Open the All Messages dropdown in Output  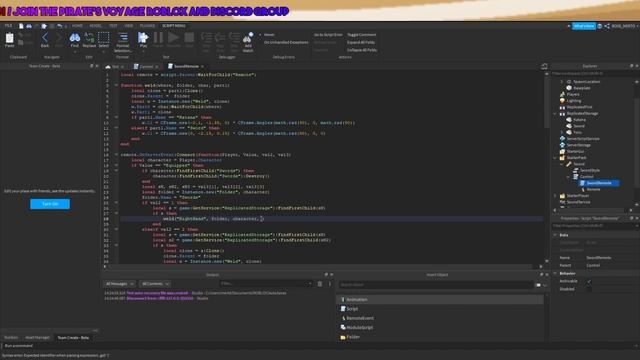120,284
